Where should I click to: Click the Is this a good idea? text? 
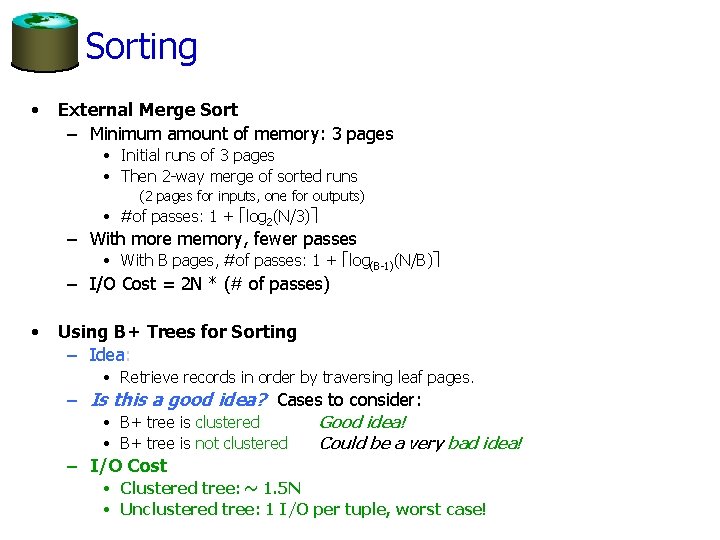tap(179, 400)
